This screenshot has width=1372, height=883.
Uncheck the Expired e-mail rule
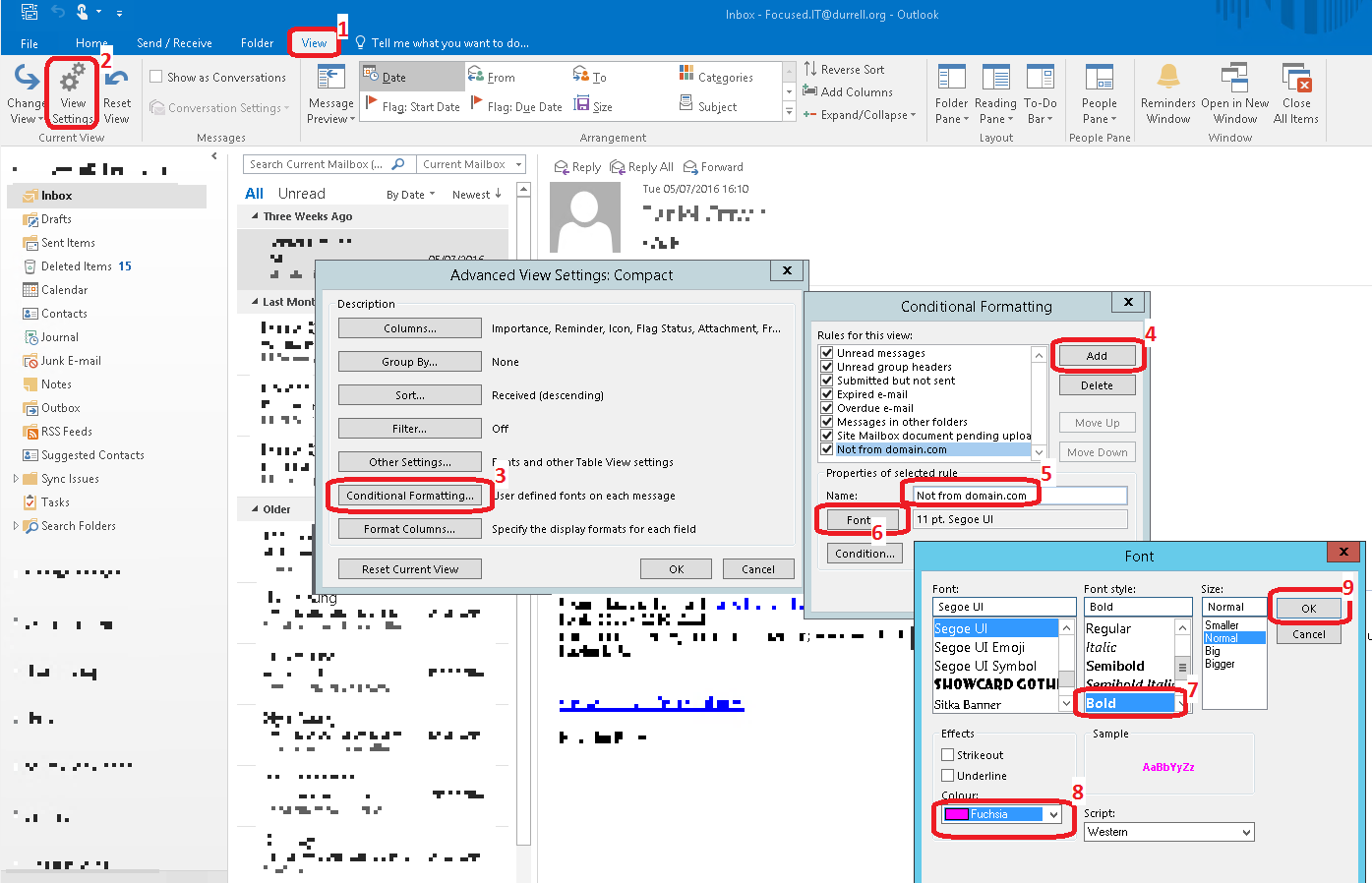point(827,394)
